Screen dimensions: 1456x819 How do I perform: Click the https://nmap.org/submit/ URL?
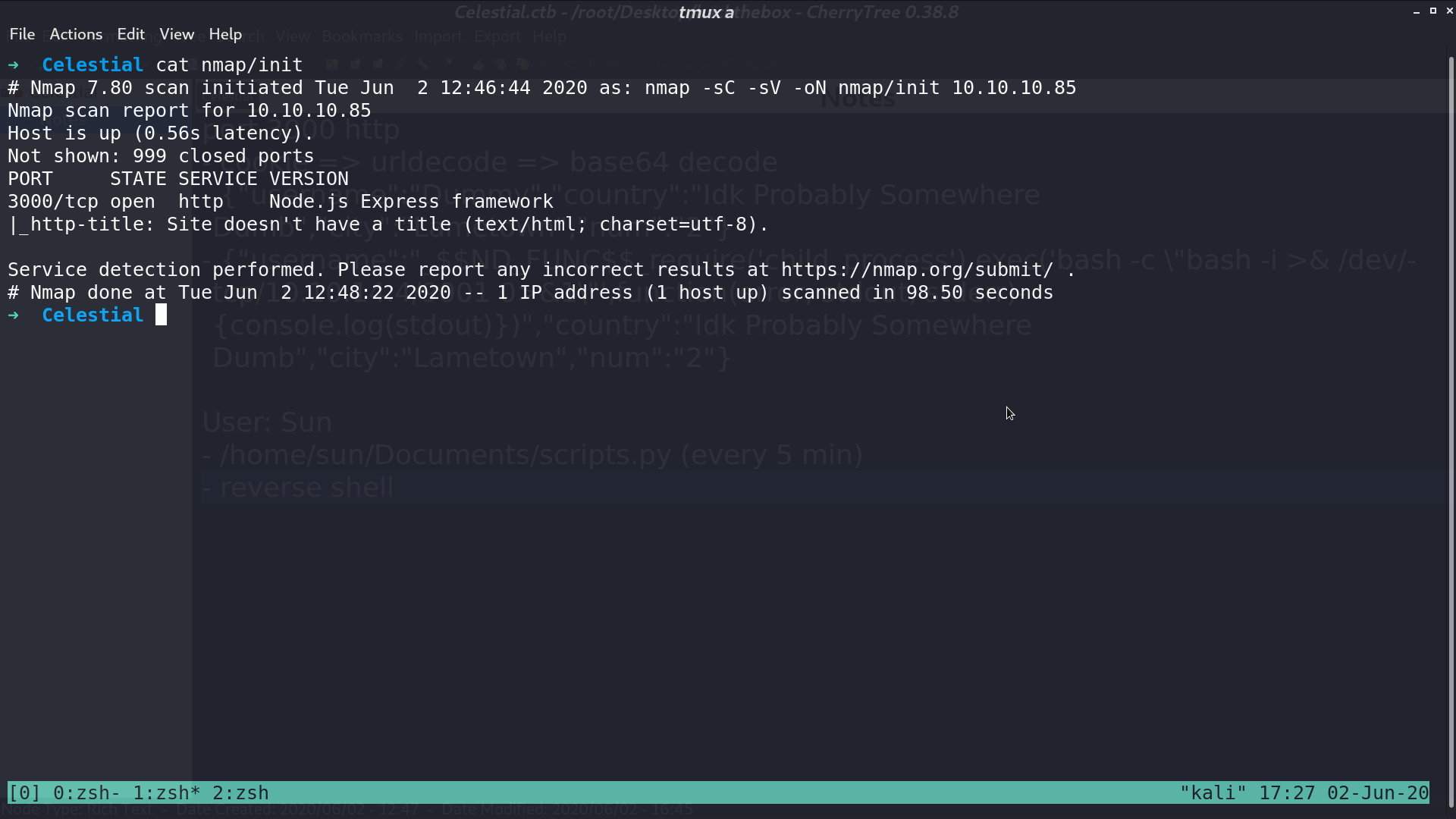918,270
